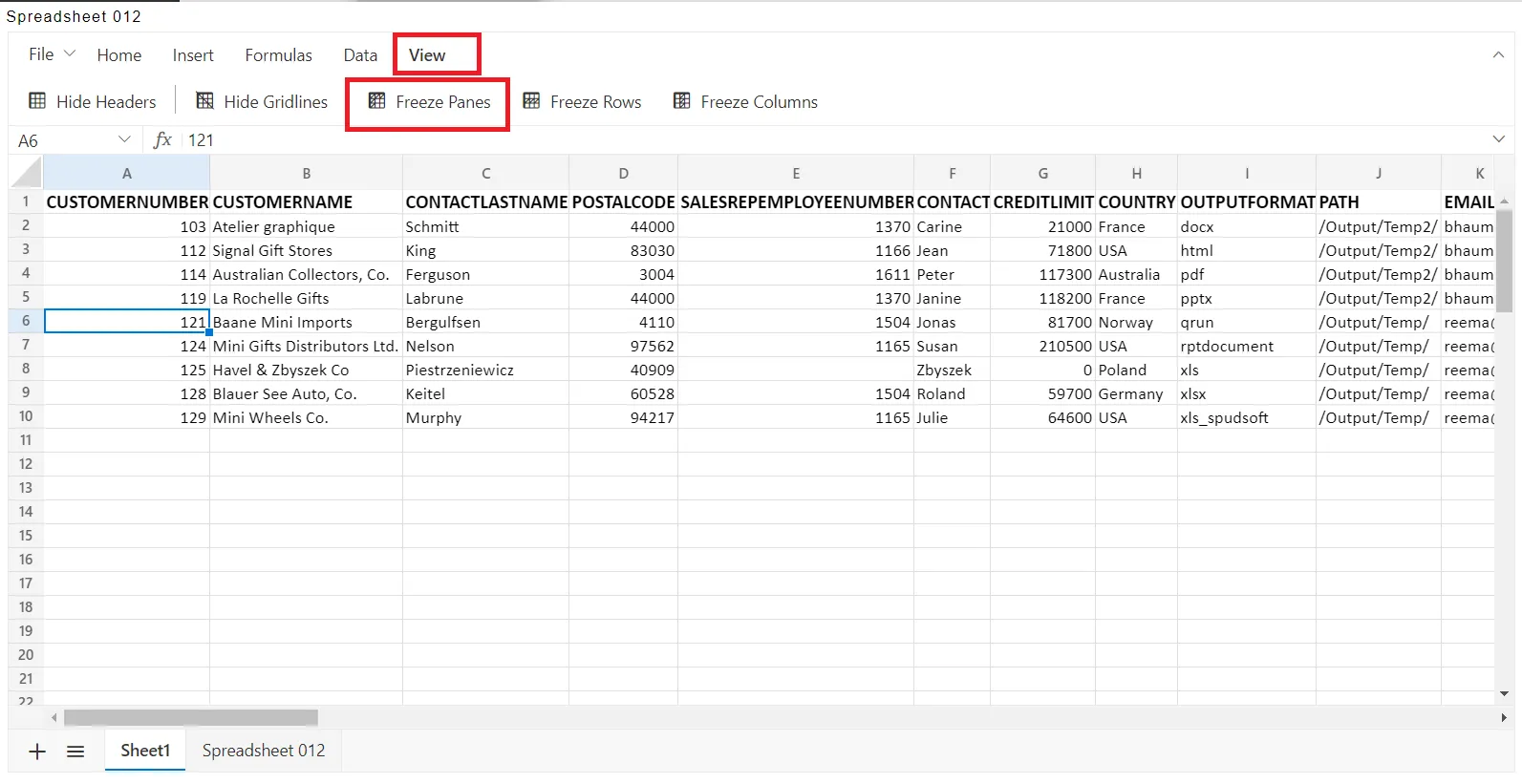1522x784 pixels.
Task: Select all cells via corner triangle
Action: tap(26, 173)
